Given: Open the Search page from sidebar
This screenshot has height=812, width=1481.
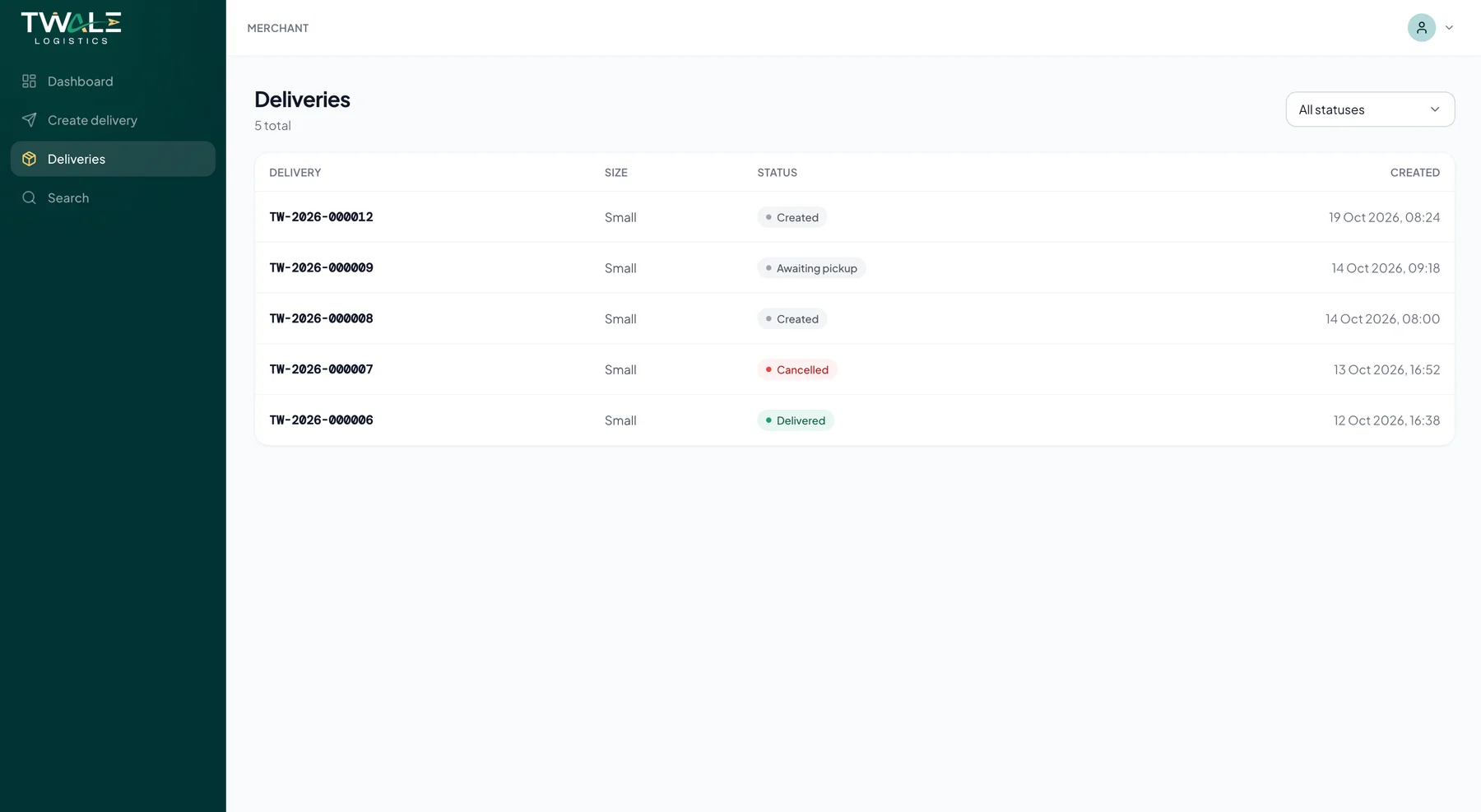Looking at the screenshot, I should point(113,198).
